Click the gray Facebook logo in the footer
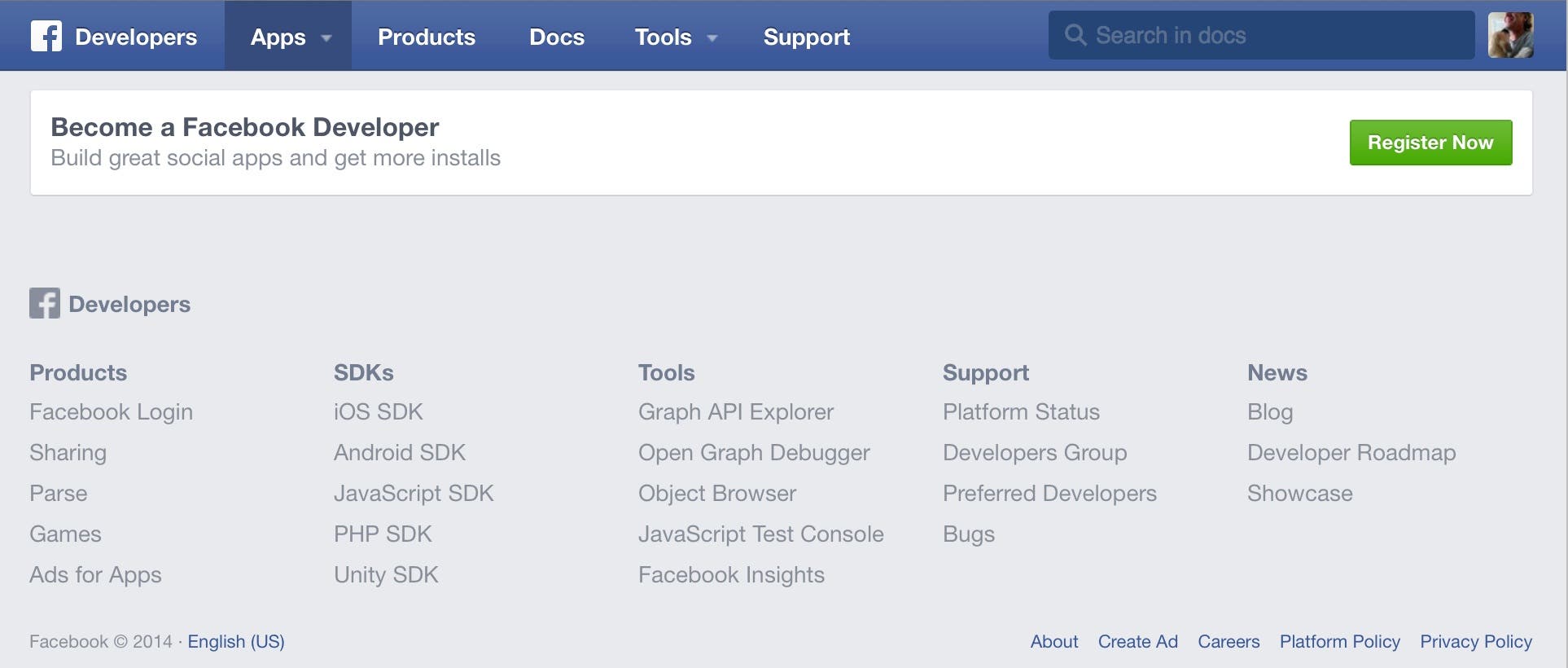Screen dimensions: 1568x668 pyautogui.click(x=45, y=303)
